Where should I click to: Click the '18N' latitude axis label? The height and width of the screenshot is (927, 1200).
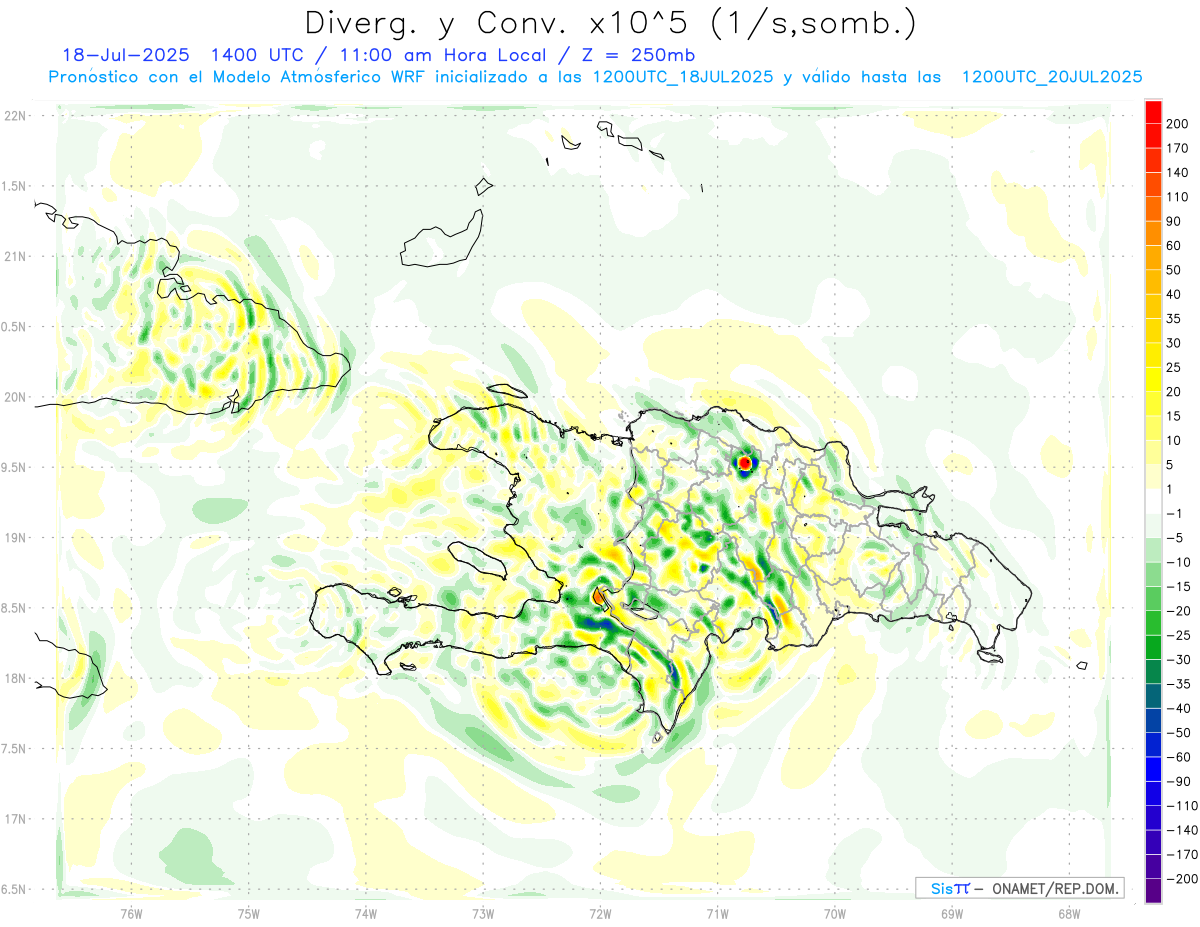pyautogui.click(x=15, y=679)
